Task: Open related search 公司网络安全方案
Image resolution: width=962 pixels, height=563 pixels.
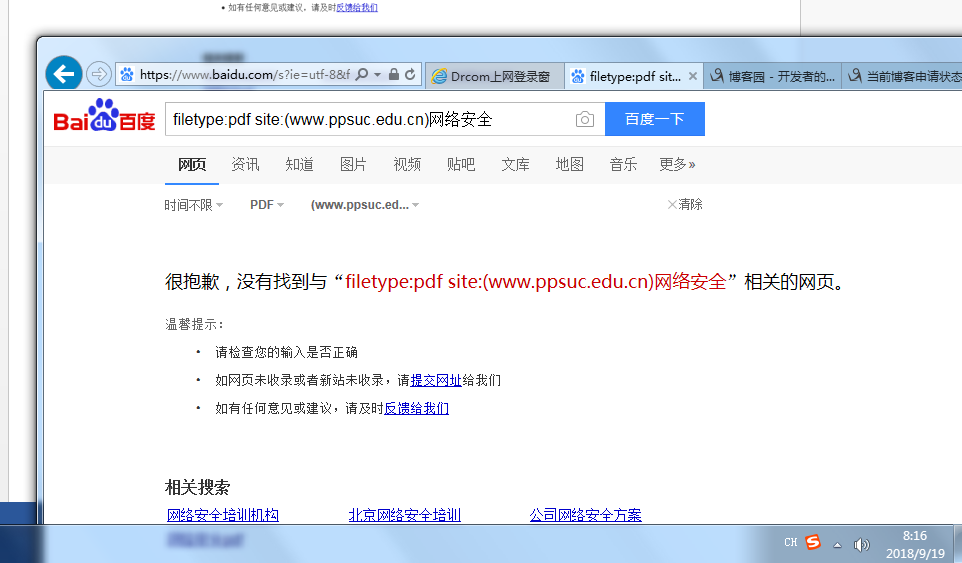Action: click(585, 515)
